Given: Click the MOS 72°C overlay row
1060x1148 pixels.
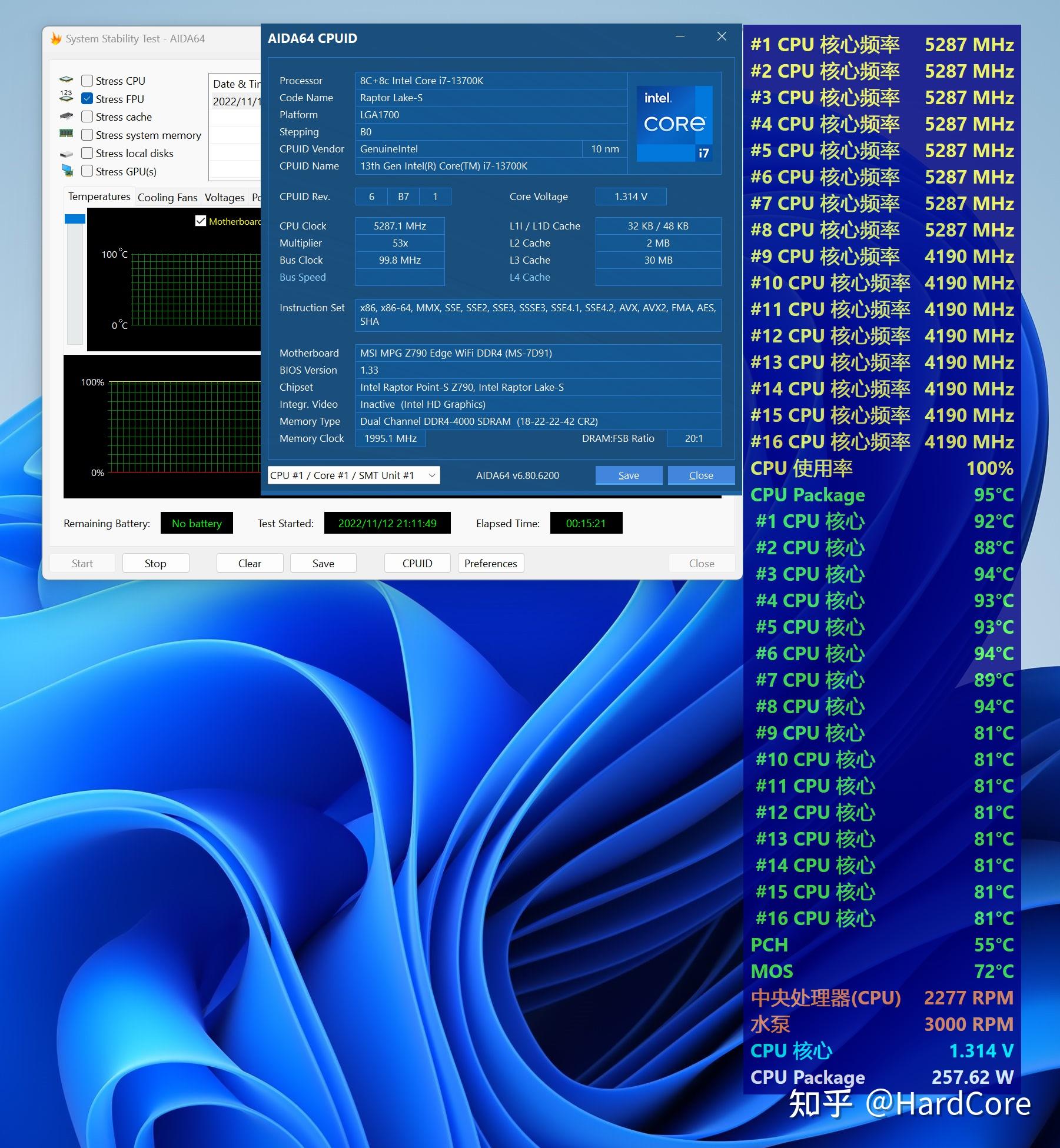Looking at the screenshot, I should coord(882,971).
